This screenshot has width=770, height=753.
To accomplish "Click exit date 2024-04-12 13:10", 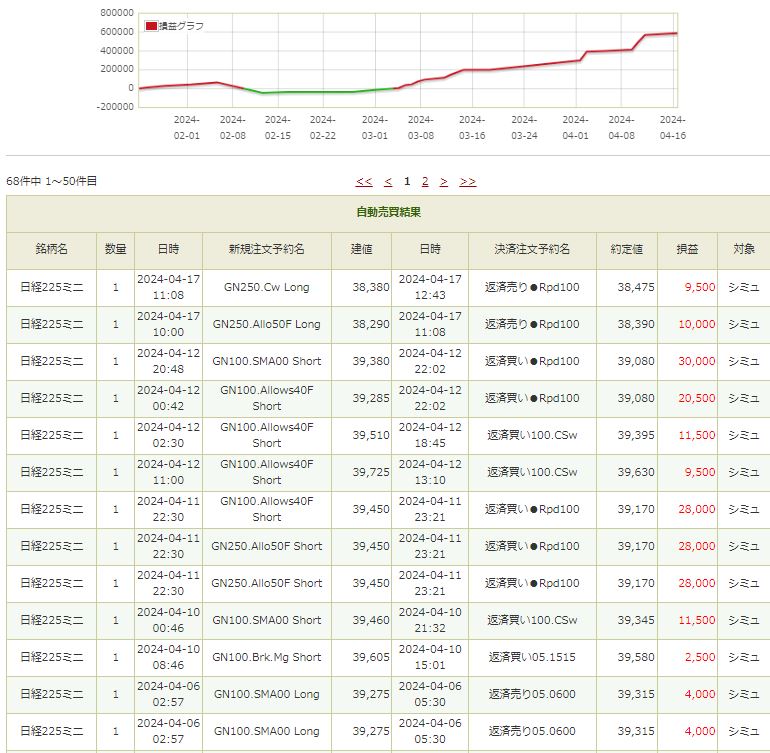I will pos(430,472).
